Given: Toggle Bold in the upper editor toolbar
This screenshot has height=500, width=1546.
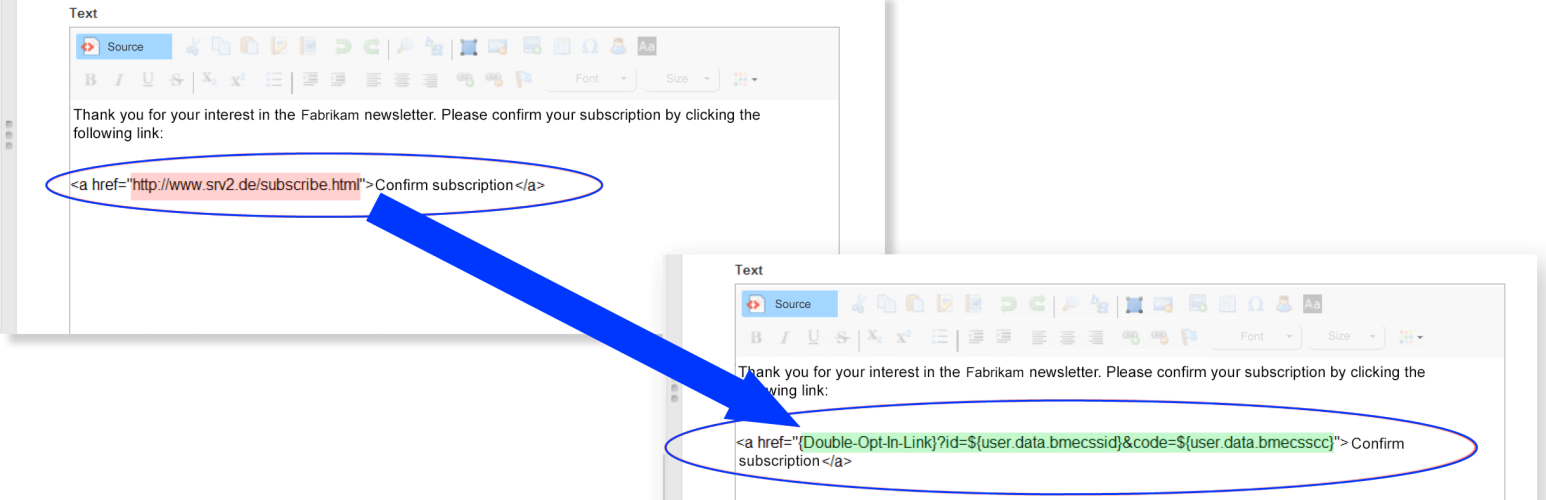Looking at the screenshot, I should pos(90,80).
